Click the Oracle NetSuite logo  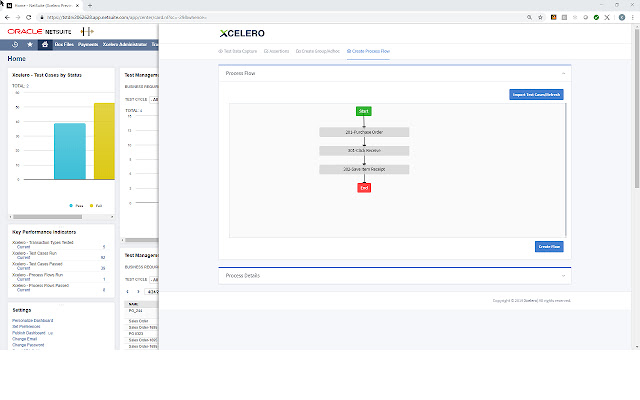pos(39,31)
